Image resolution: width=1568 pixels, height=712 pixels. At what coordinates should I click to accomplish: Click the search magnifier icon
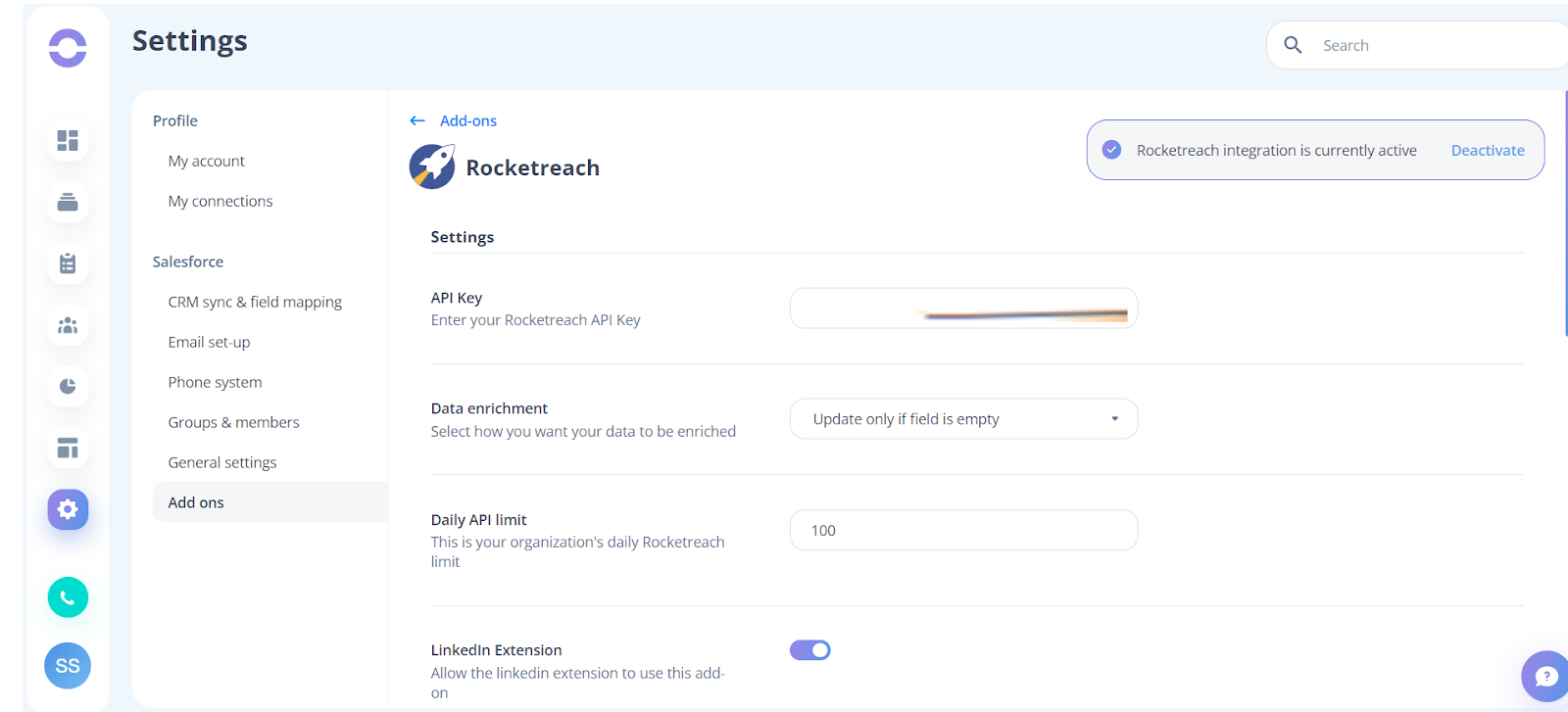[1293, 45]
